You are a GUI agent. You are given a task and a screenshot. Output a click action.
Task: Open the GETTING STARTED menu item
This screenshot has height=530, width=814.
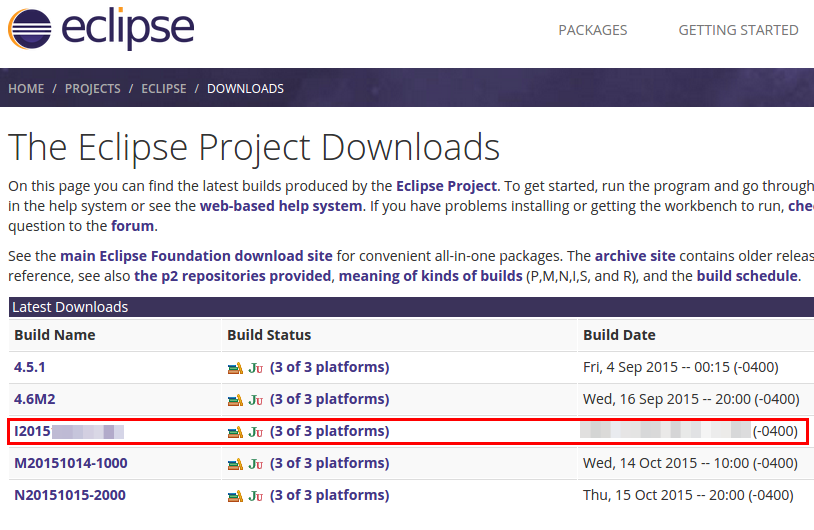pos(738,30)
